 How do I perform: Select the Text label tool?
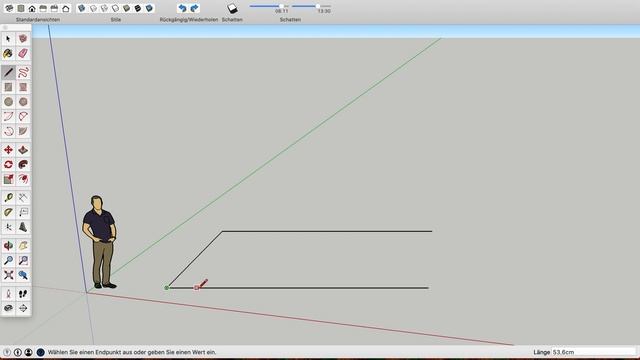coord(23,213)
